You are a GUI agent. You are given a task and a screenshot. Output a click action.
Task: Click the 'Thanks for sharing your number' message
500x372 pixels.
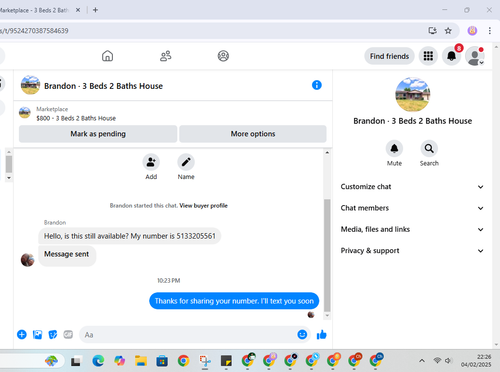pyautogui.click(x=234, y=301)
